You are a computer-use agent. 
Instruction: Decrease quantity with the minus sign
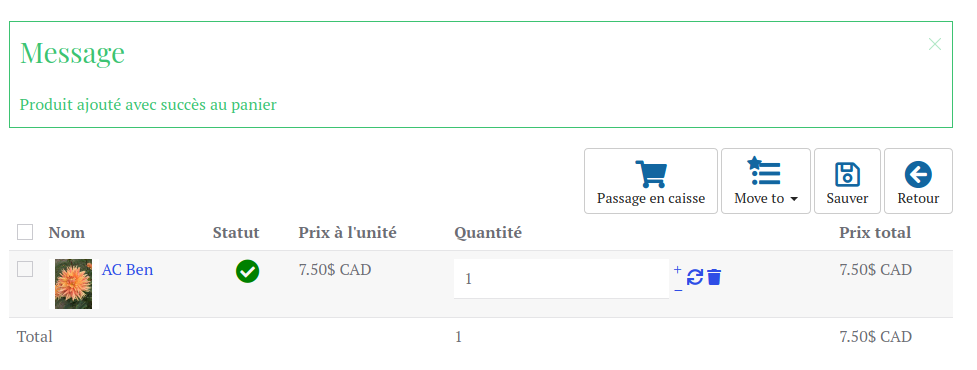pos(678,290)
